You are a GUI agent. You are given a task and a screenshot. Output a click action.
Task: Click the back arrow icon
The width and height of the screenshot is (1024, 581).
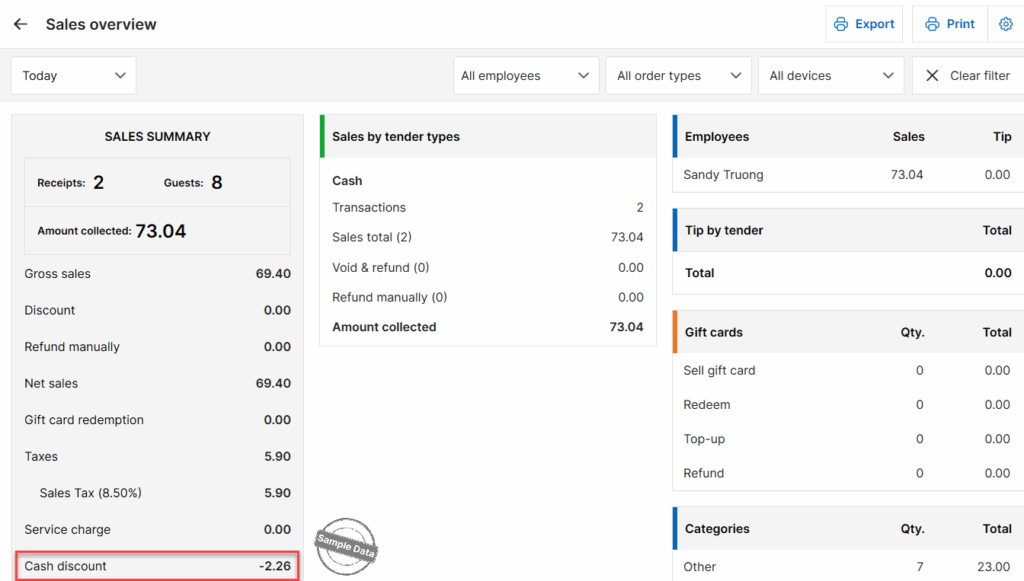point(20,24)
